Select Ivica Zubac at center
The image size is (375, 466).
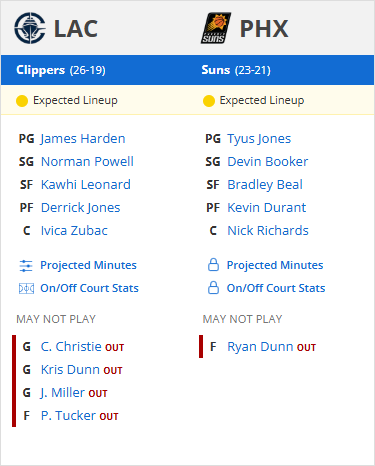point(74,231)
